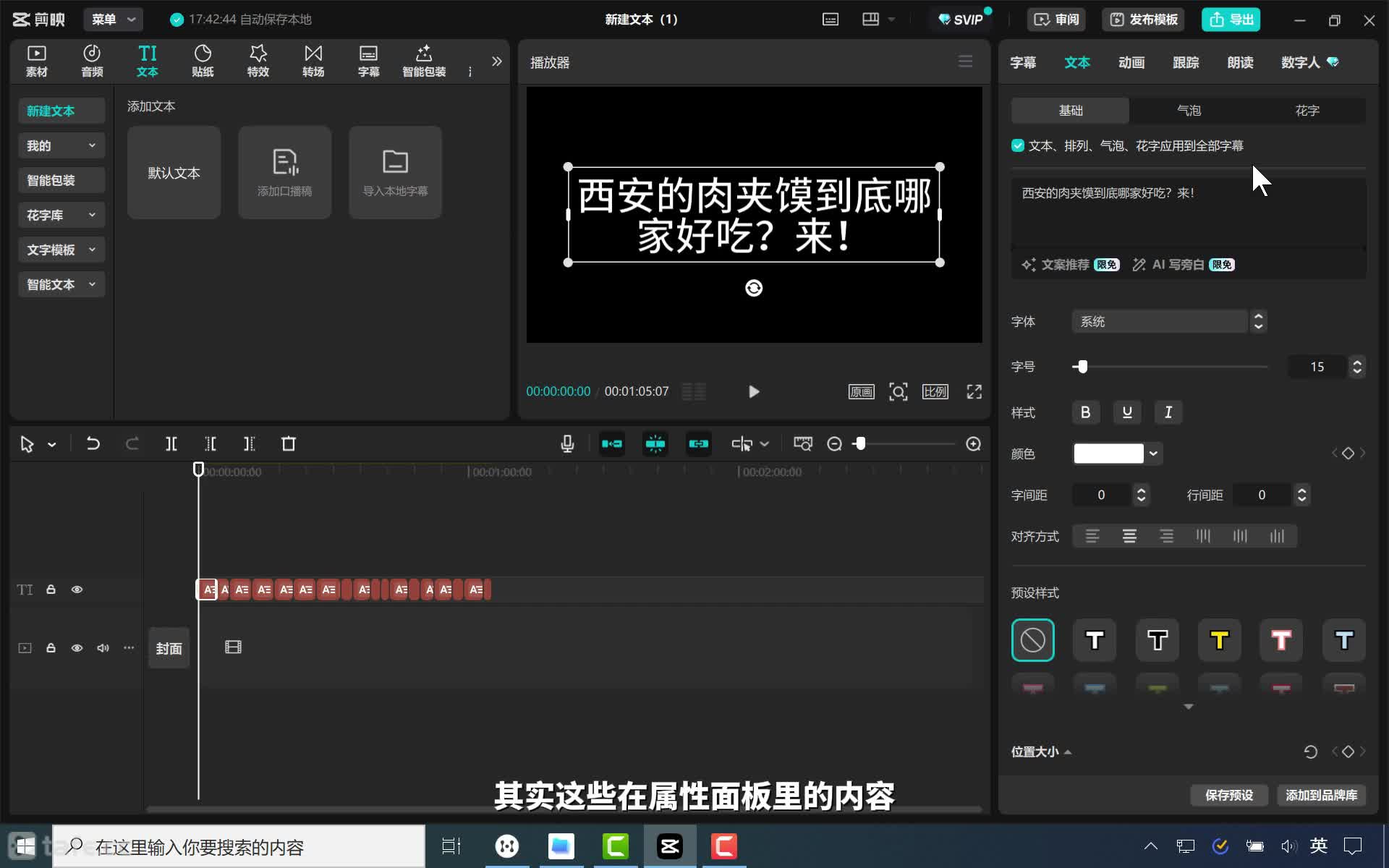Click the player focus zoom icon
The width and height of the screenshot is (1389, 868).
coord(899,391)
